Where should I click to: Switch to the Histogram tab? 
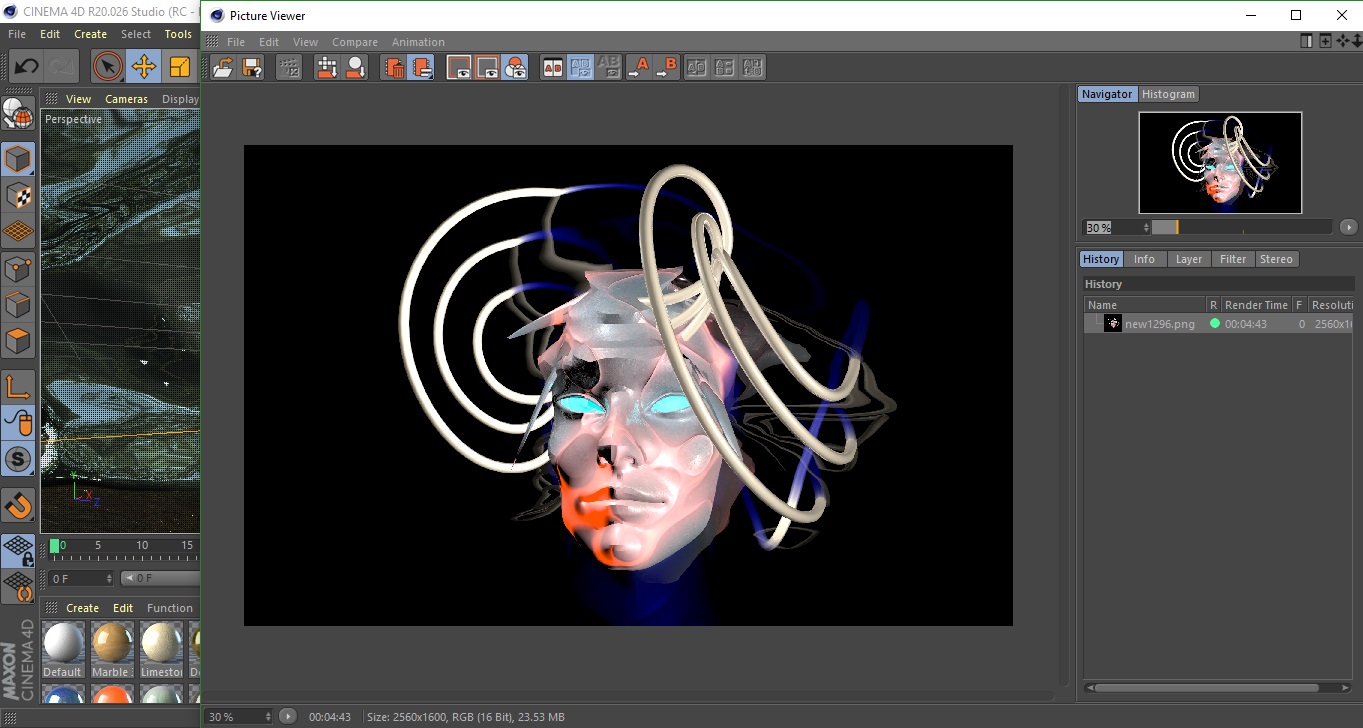tap(1168, 94)
